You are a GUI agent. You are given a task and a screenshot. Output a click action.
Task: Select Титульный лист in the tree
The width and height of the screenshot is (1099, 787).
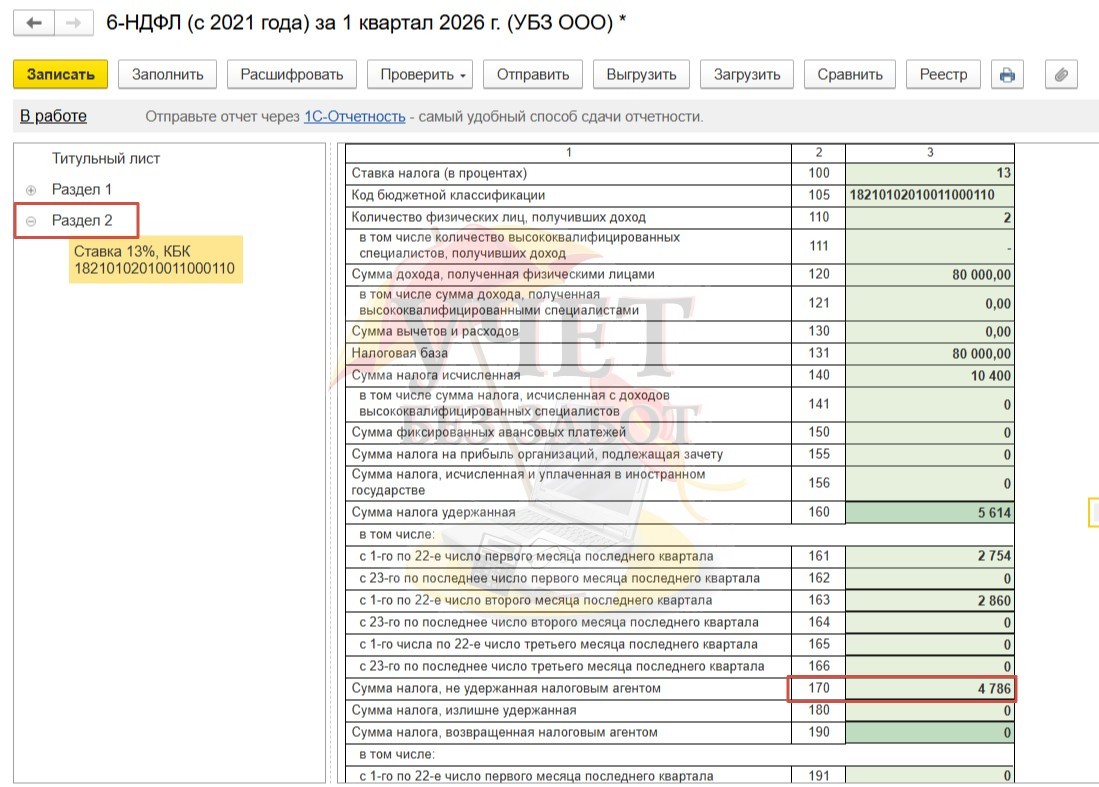(106, 158)
